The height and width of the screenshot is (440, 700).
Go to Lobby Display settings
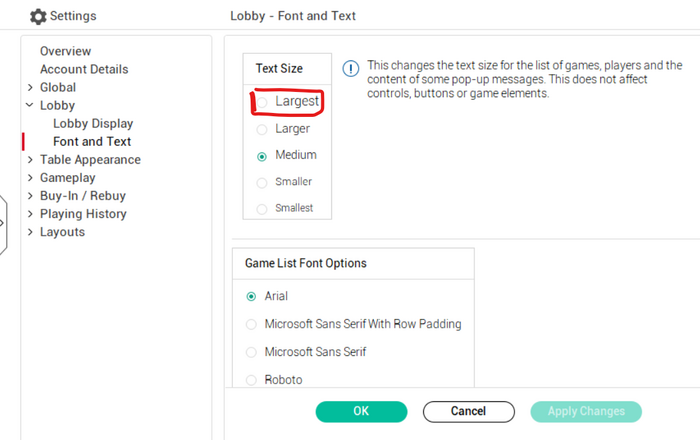point(93,124)
